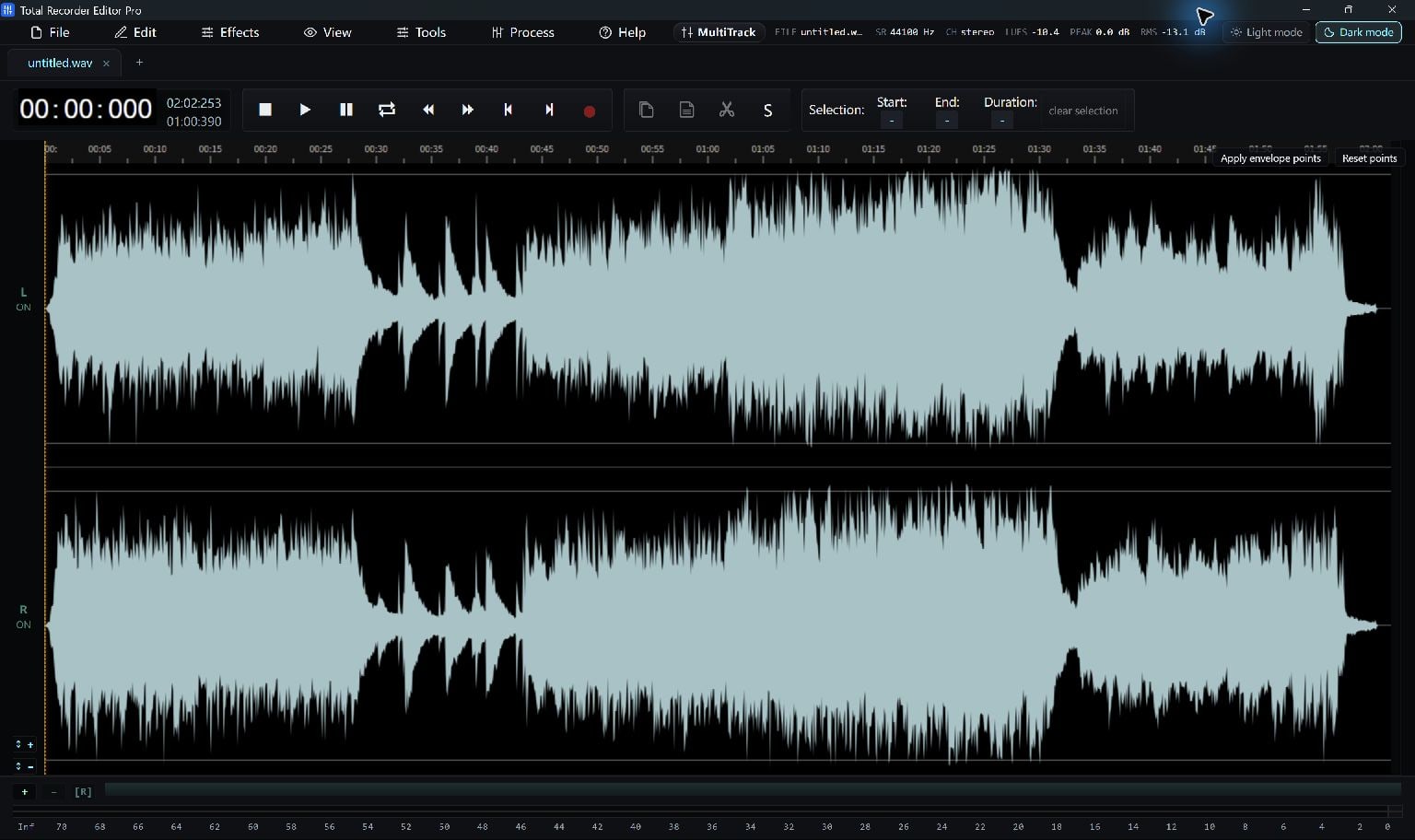The height and width of the screenshot is (840, 1415).
Task: Add a new tab with the plus button
Action: tap(139, 63)
